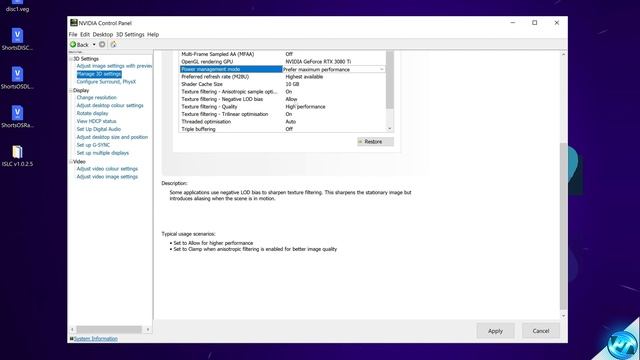Click the Restore button
This screenshot has height=360, width=640.
click(x=375, y=142)
